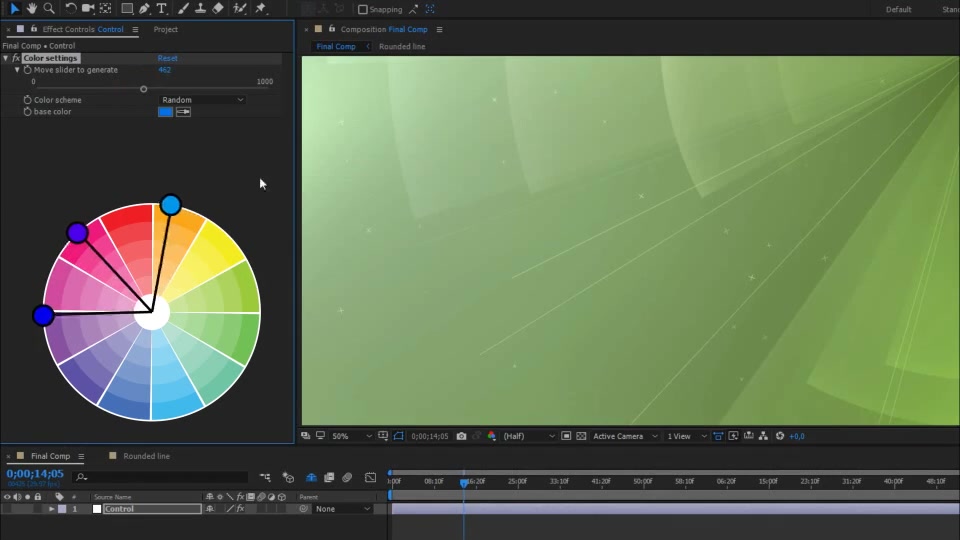Image resolution: width=960 pixels, height=540 pixels.
Task: Open the Graph Editor icon
Action: [370, 477]
